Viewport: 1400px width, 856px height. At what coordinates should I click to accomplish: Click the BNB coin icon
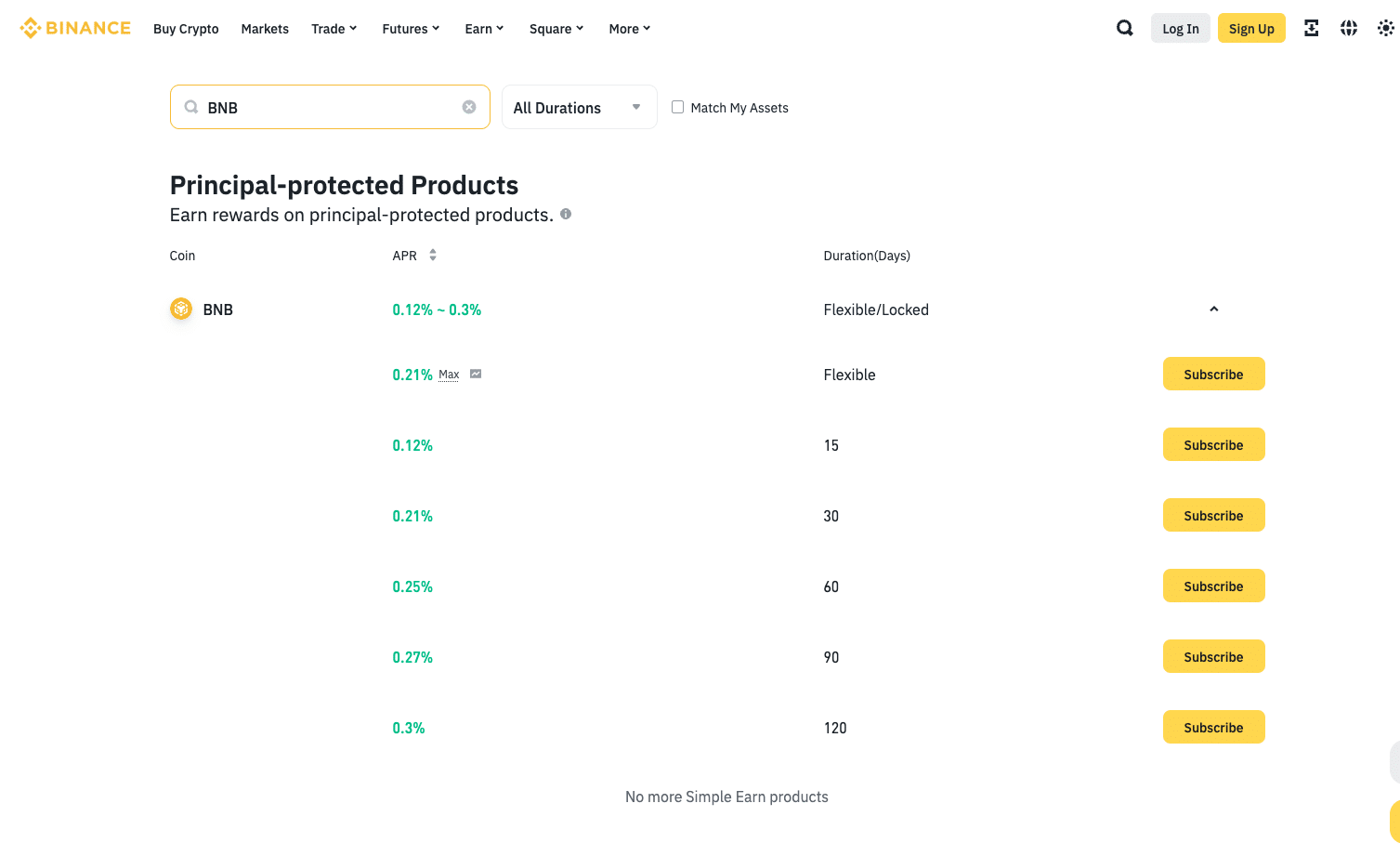click(x=181, y=309)
